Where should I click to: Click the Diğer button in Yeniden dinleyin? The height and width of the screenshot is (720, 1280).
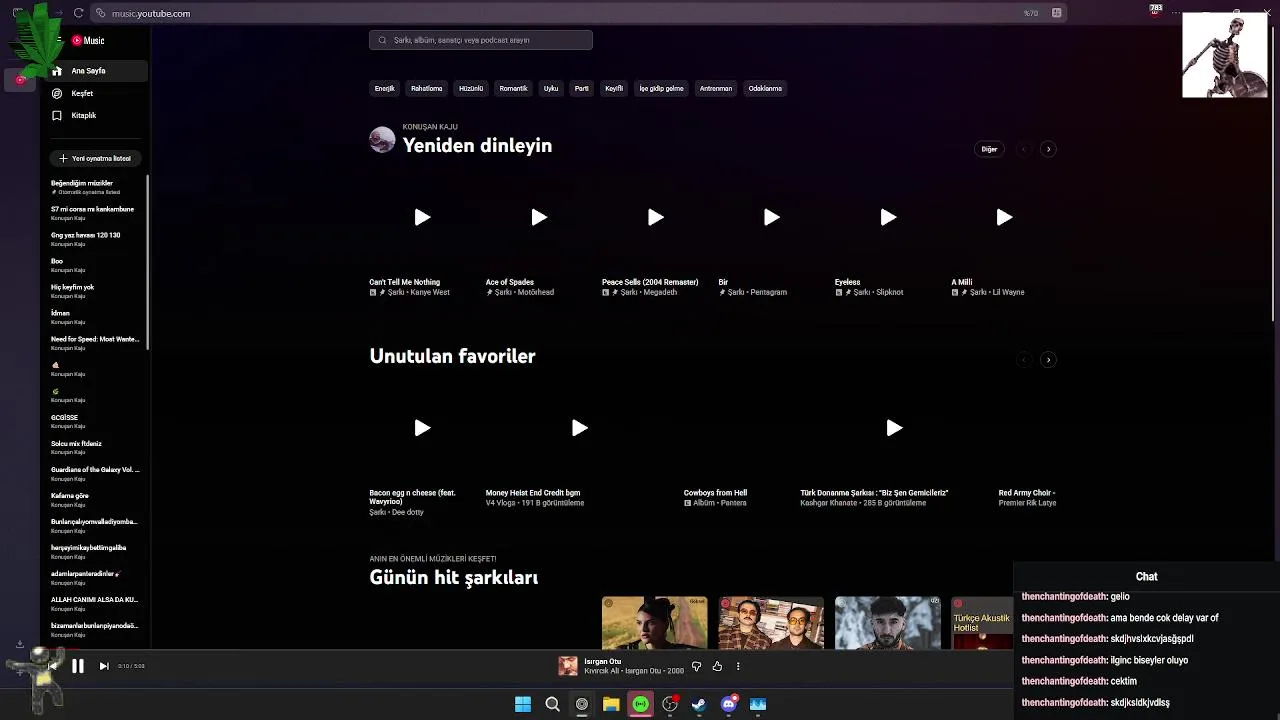(x=989, y=149)
